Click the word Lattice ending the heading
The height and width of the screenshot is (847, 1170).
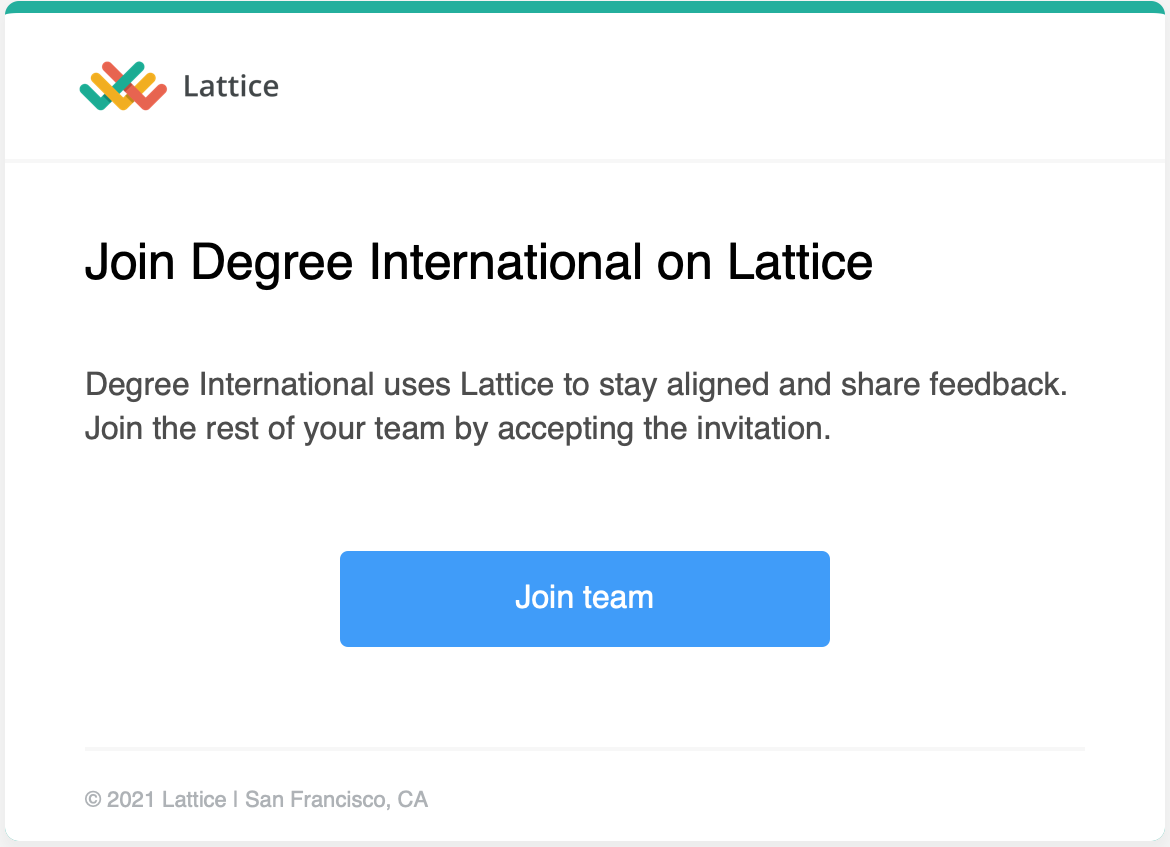tap(800, 262)
